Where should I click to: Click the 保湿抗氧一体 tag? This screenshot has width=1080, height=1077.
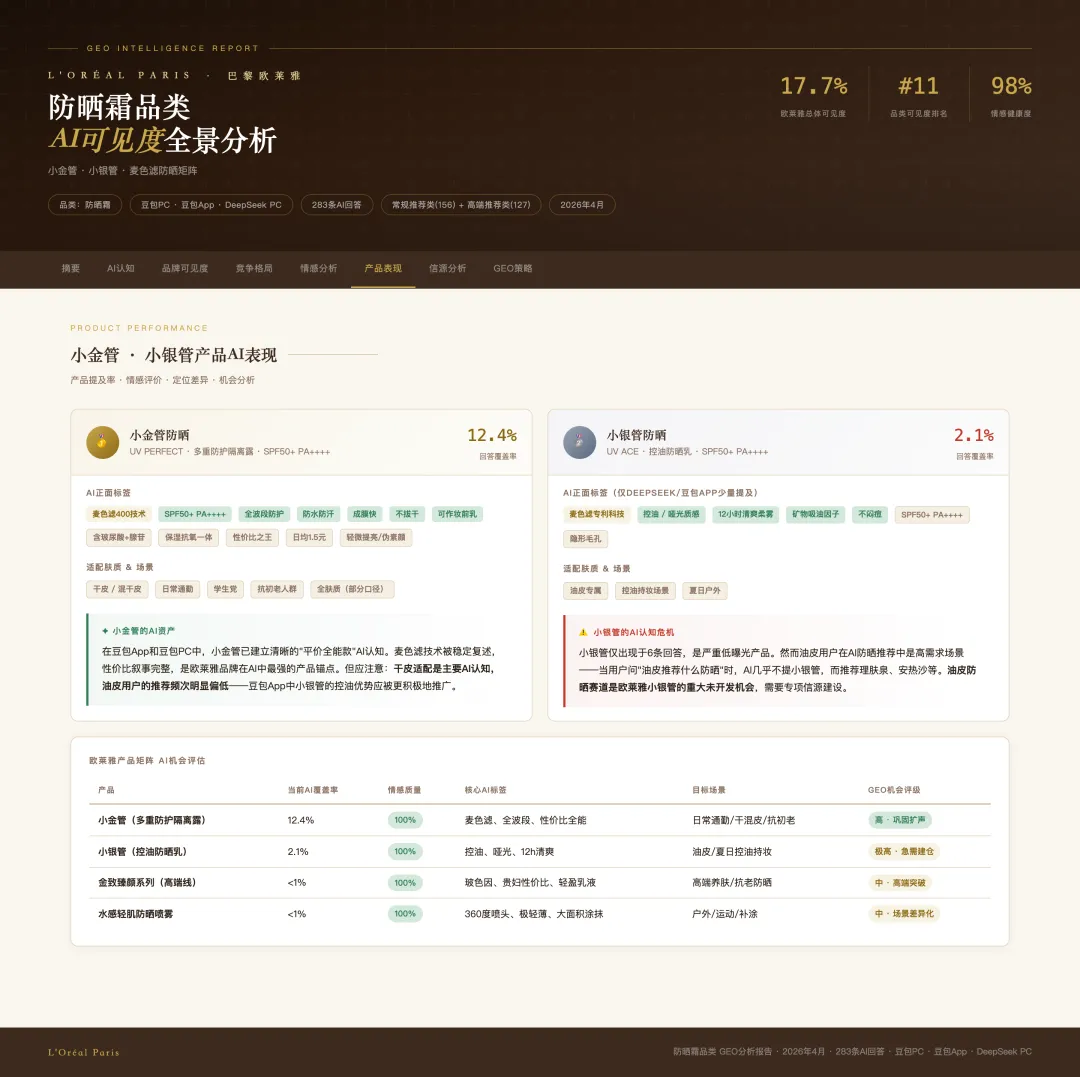click(189, 537)
